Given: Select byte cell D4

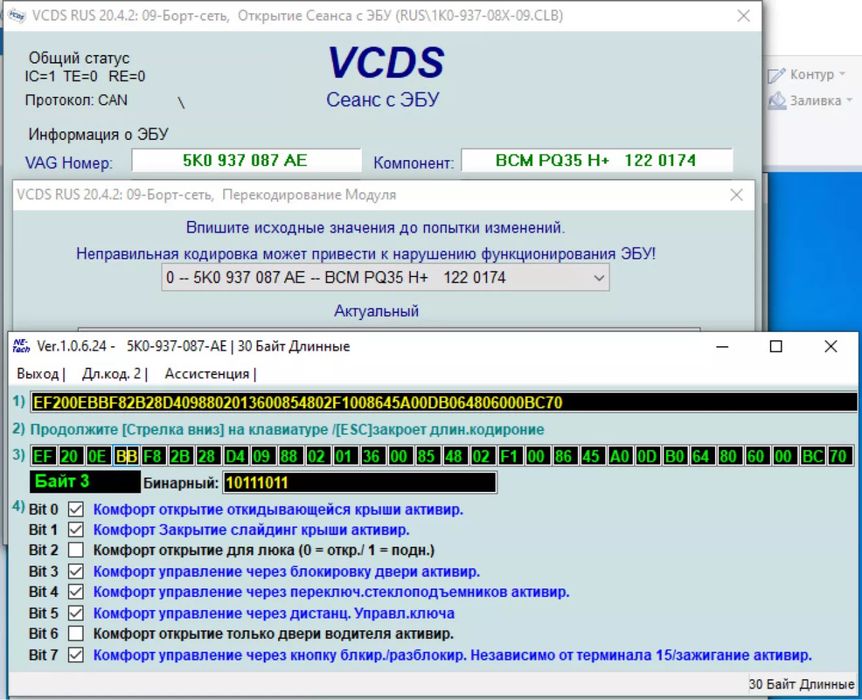Looking at the screenshot, I should coord(236,456).
